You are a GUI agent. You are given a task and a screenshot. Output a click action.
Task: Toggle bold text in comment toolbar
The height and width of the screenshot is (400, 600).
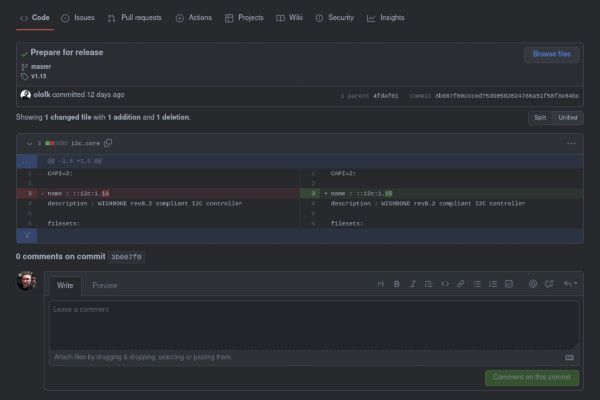(x=397, y=284)
